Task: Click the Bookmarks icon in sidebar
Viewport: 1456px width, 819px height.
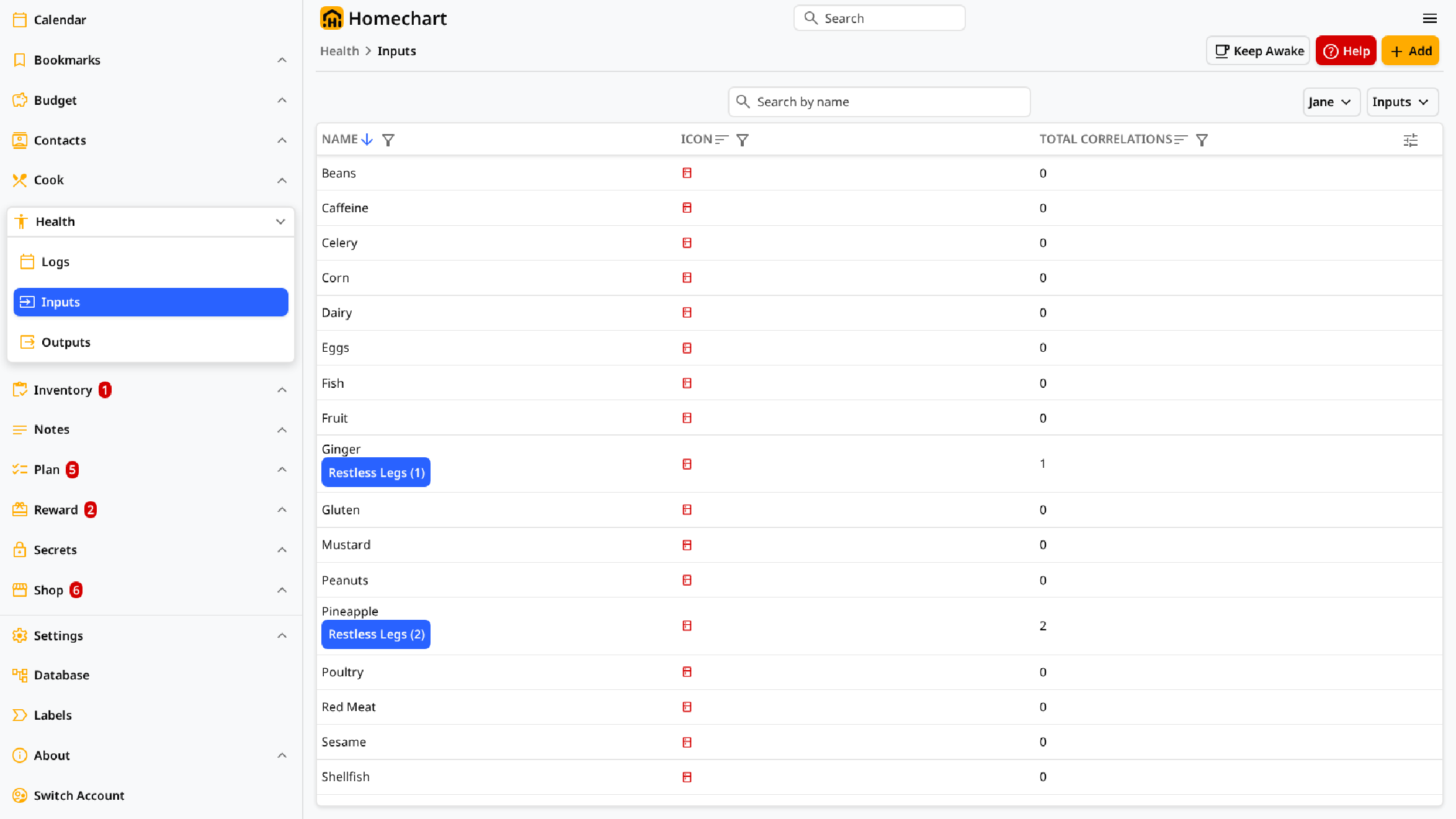Action: click(20, 60)
